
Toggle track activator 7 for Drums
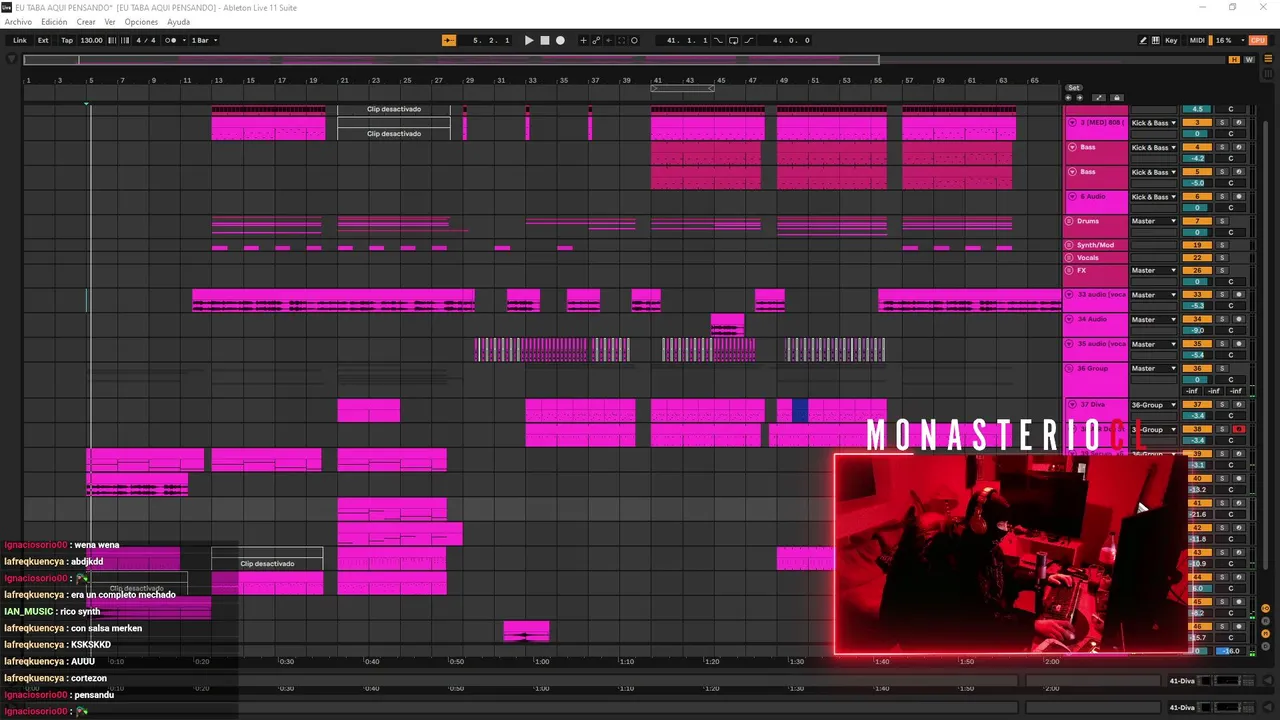click(1197, 221)
